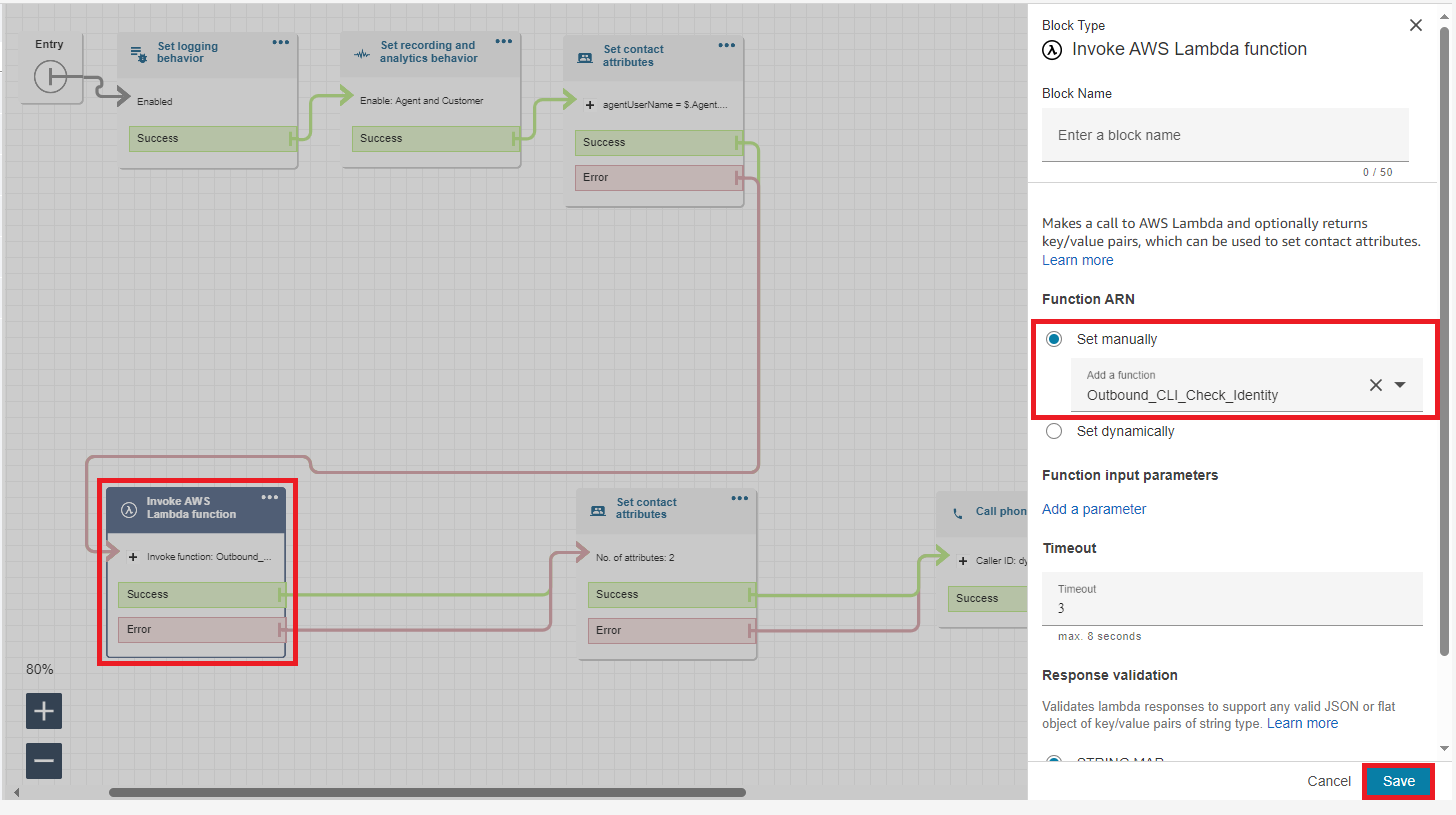Expand Caller ID details plus icon

pos(962,561)
